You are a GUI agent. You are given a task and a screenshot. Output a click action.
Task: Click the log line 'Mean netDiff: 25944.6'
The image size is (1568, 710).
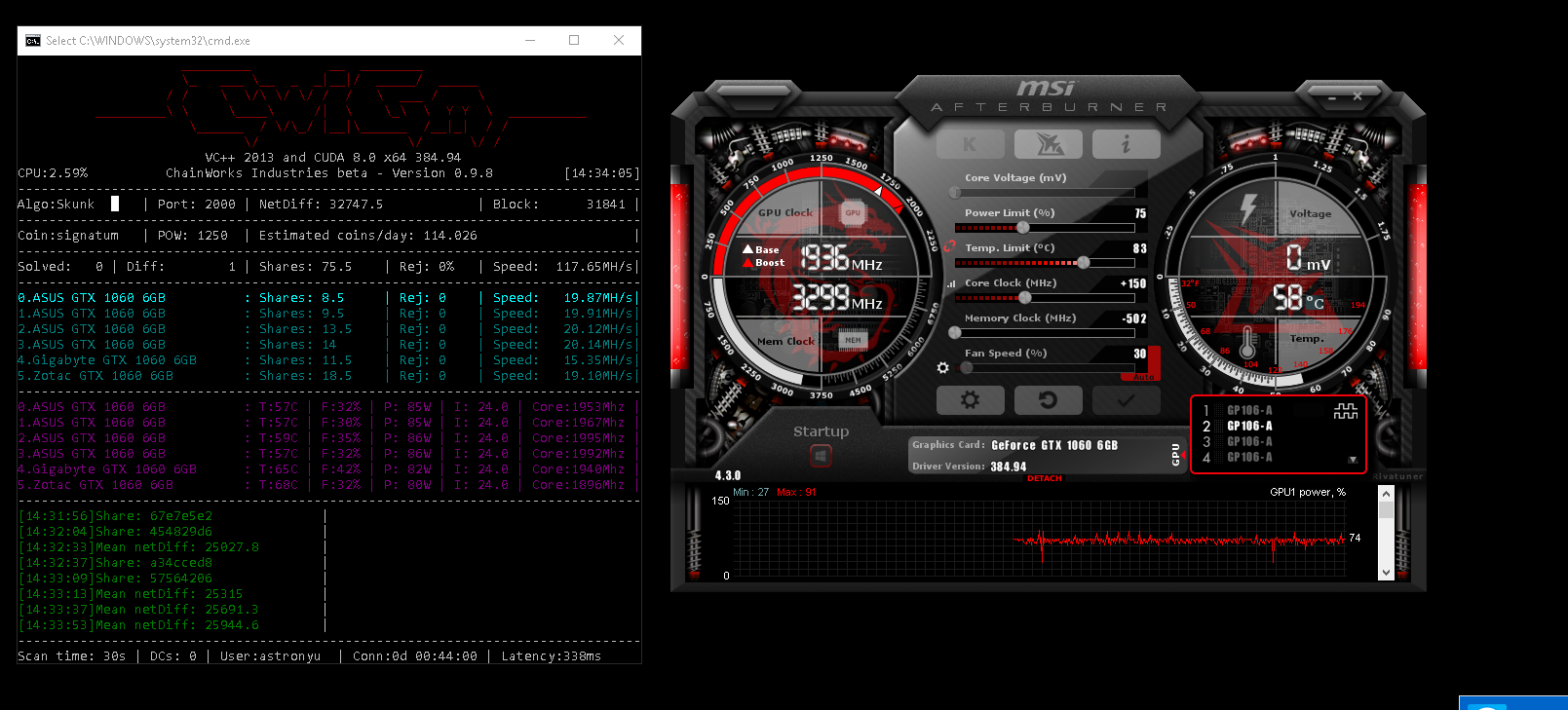pyautogui.click(x=177, y=625)
